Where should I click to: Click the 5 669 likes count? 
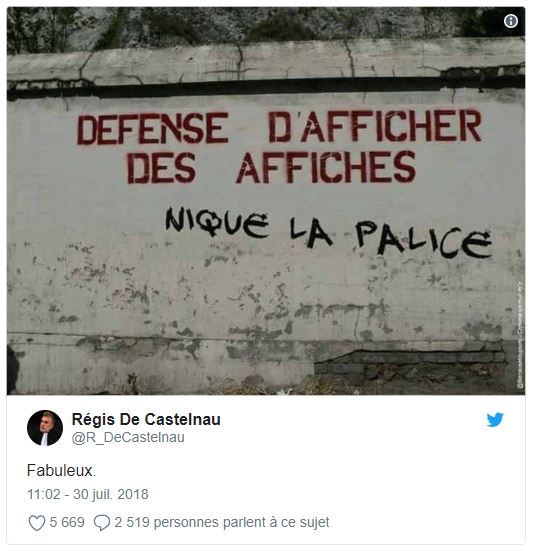(67, 522)
